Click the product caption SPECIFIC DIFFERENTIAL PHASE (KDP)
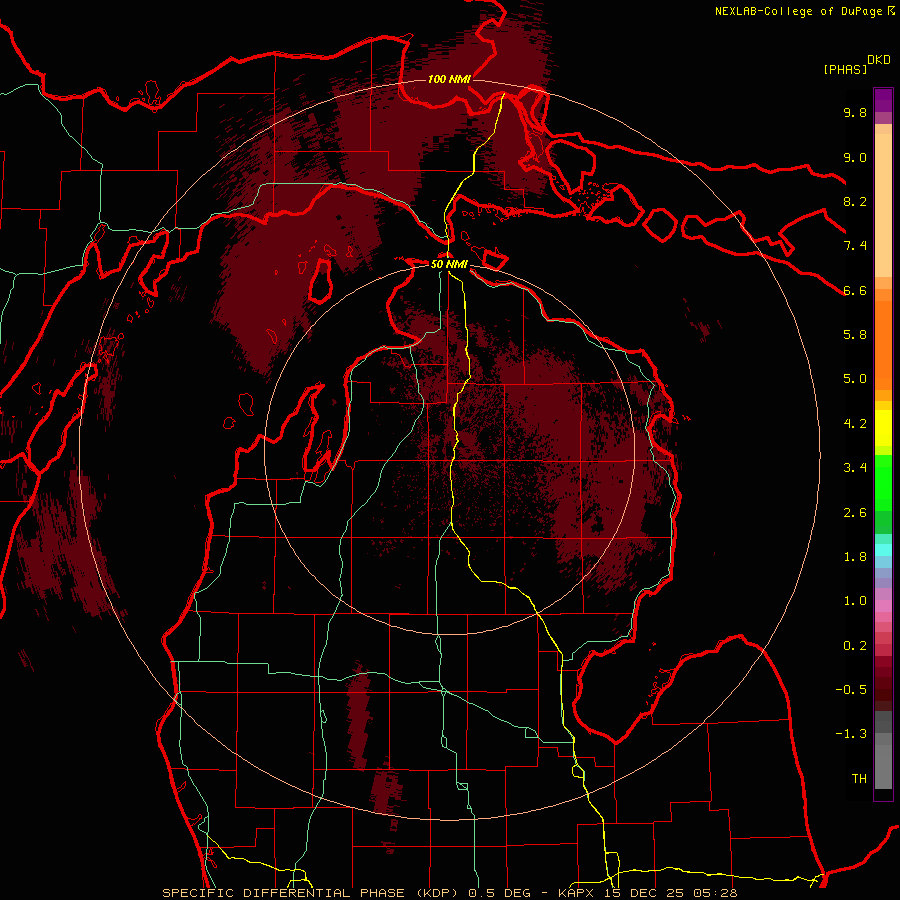The width and height of the screenshot is (900, 900). point(313,893)
